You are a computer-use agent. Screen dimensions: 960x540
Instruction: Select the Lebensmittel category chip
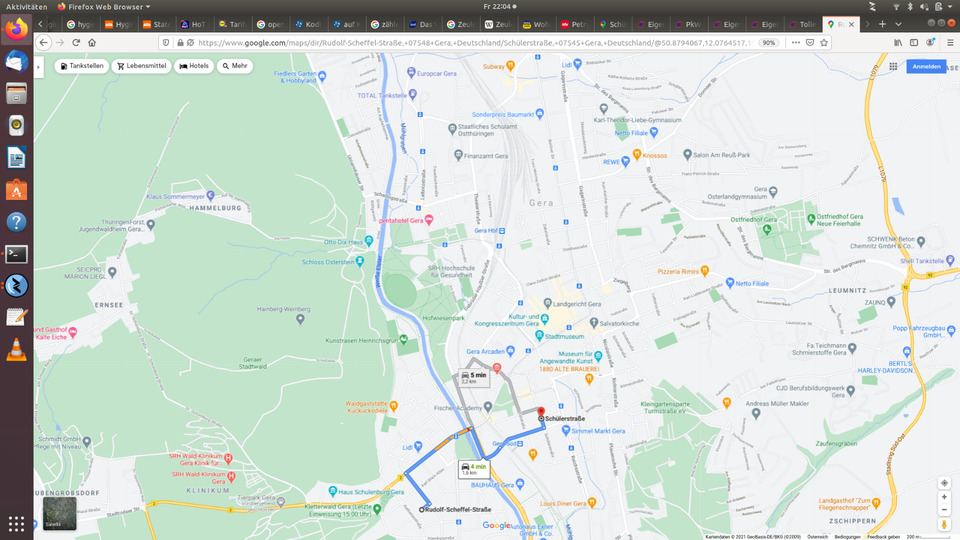point(141,66)
